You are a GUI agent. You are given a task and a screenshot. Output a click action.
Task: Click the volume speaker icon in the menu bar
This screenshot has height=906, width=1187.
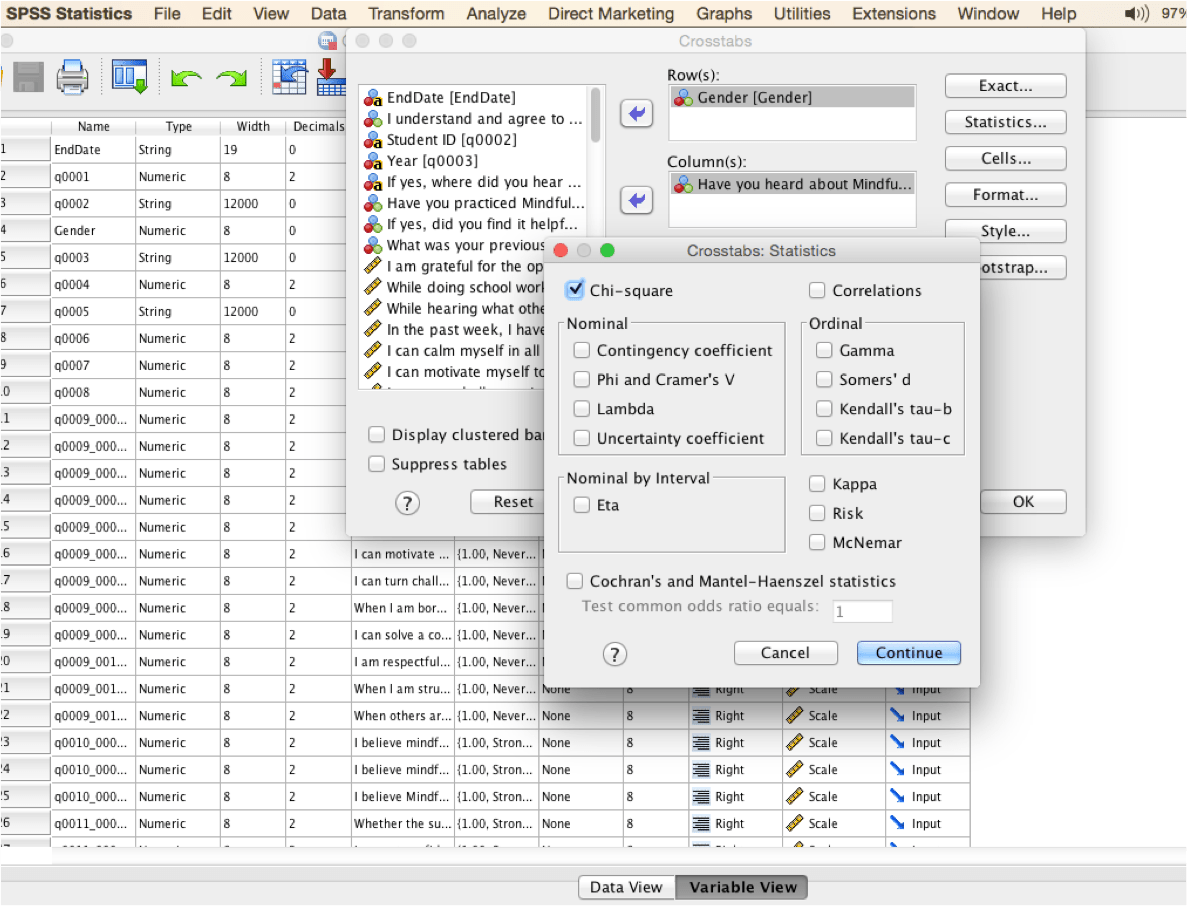tap(1136, 13)
